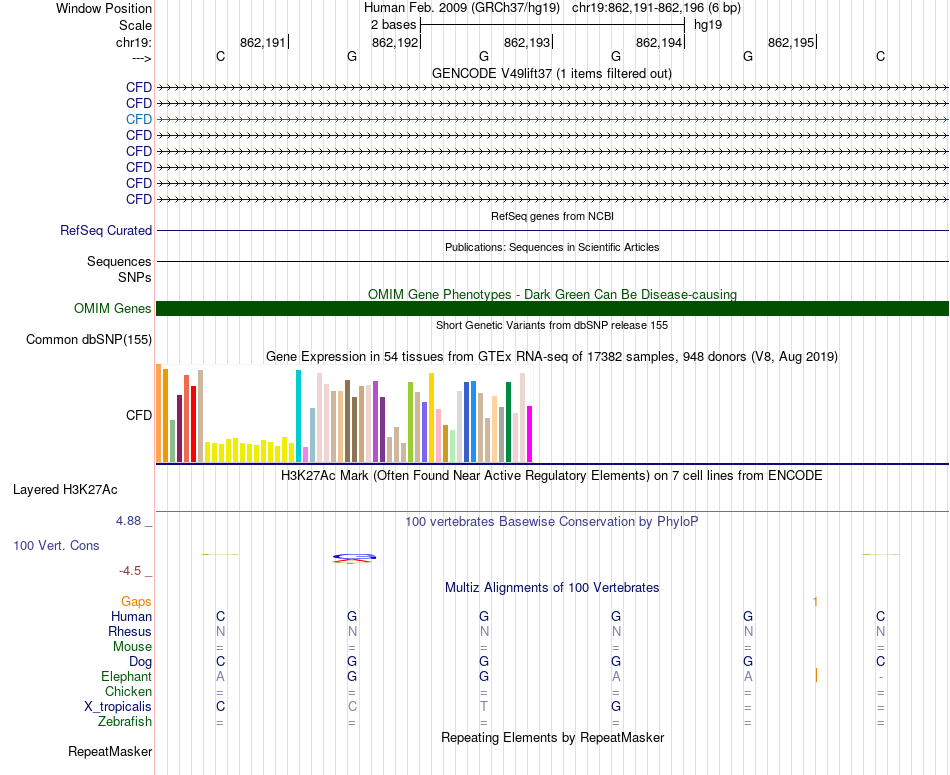
Task: Click the chr19: ruler label
Action: (134, 42)
